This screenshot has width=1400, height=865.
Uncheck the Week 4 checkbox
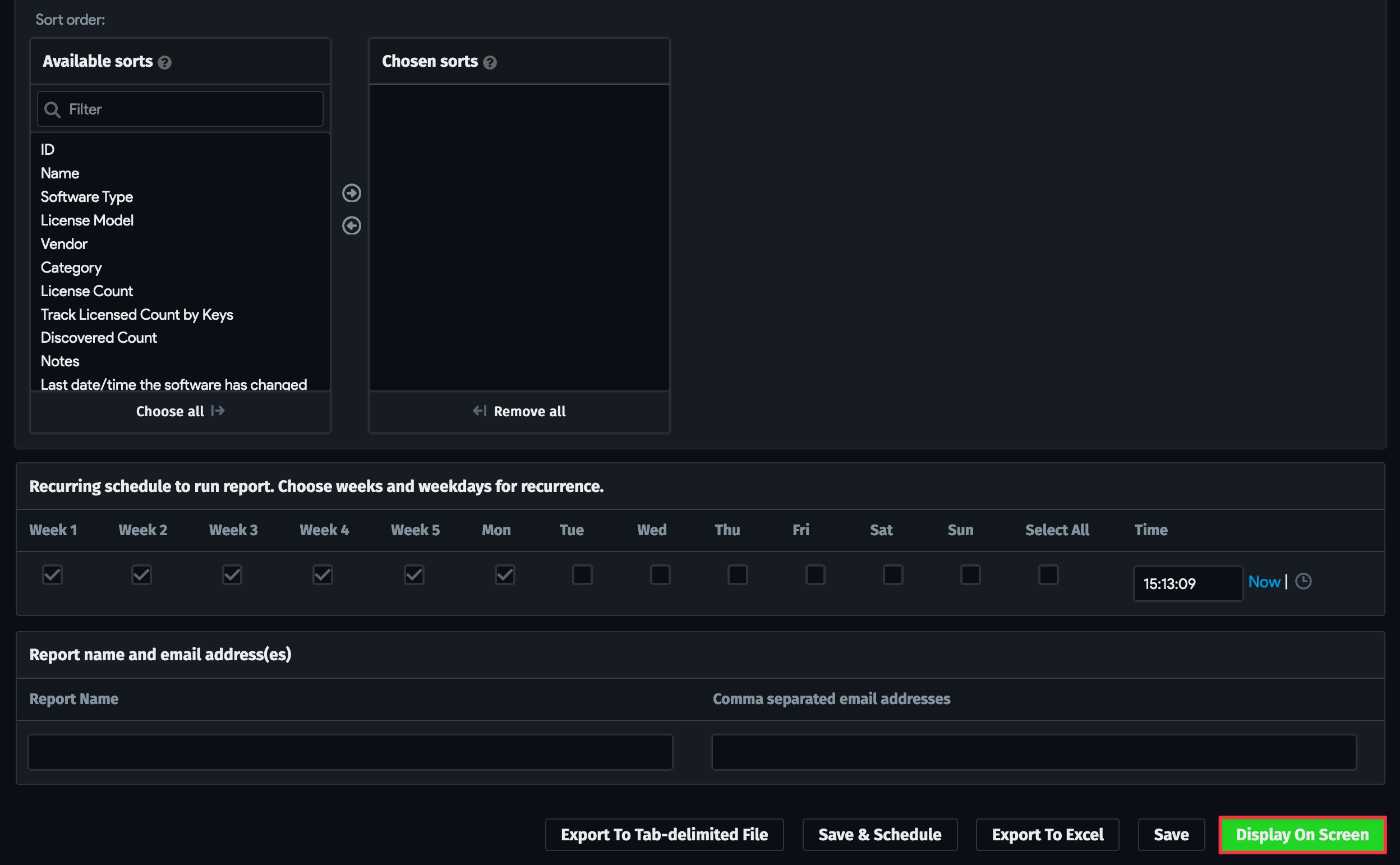point(323,574)
